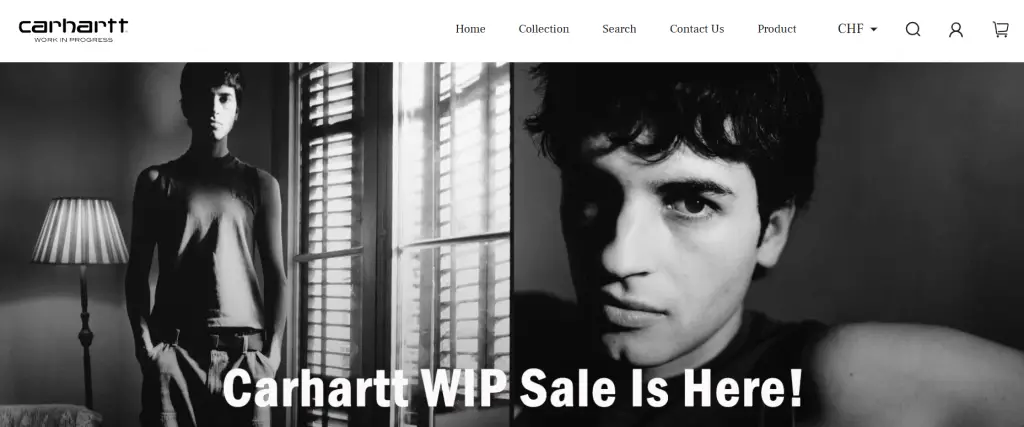1024x427 pixels.
Task: Visit the Contact Us page link
Action: coord(697,29)
